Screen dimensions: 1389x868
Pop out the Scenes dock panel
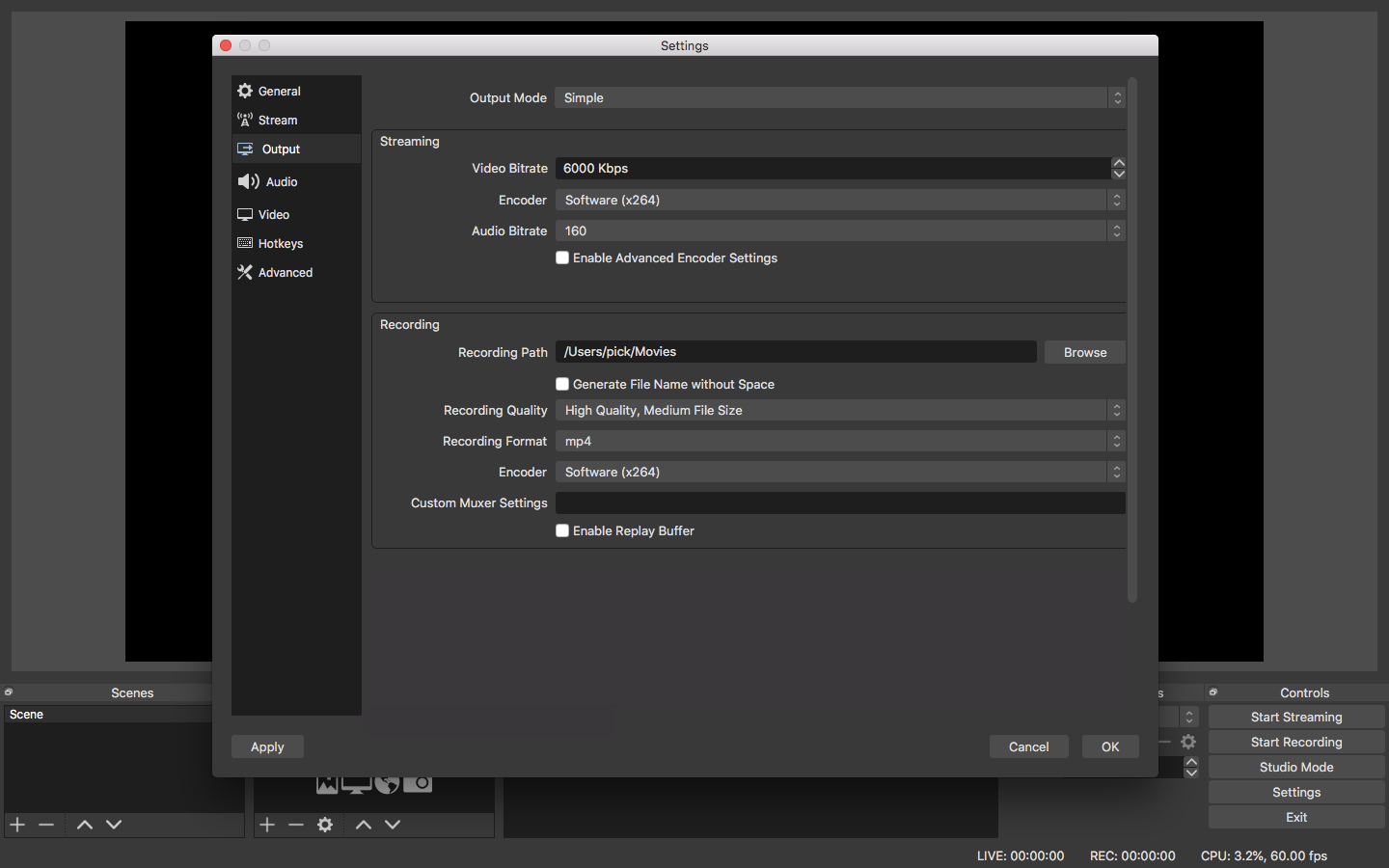pos(9,692)
